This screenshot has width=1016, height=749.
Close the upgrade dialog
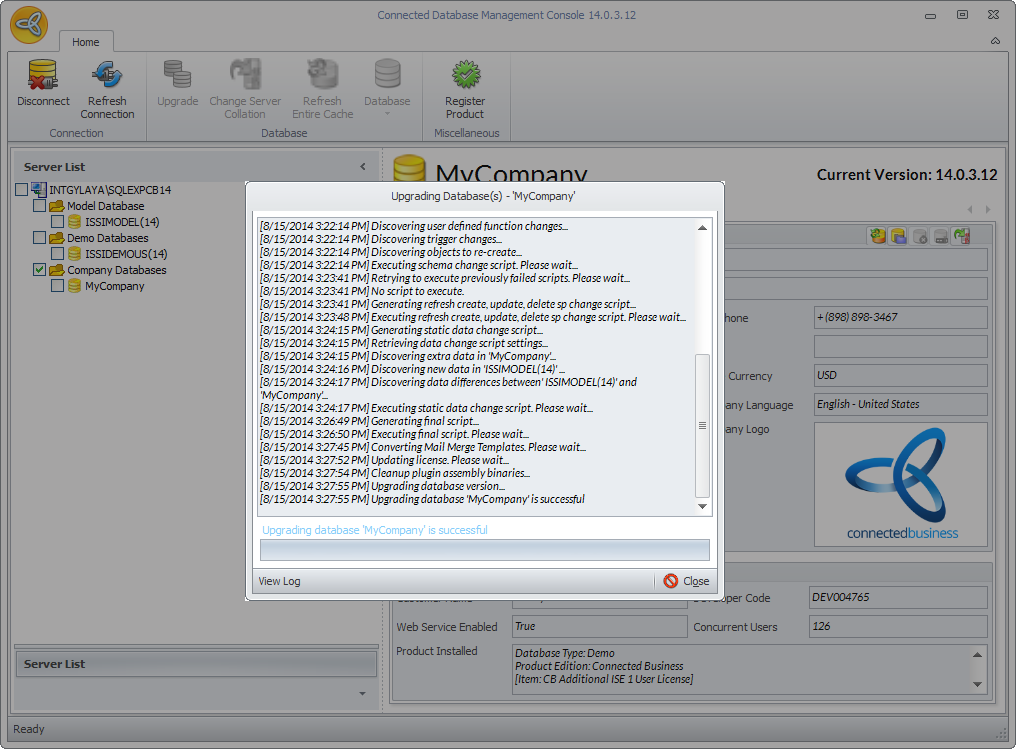(686, 581)
